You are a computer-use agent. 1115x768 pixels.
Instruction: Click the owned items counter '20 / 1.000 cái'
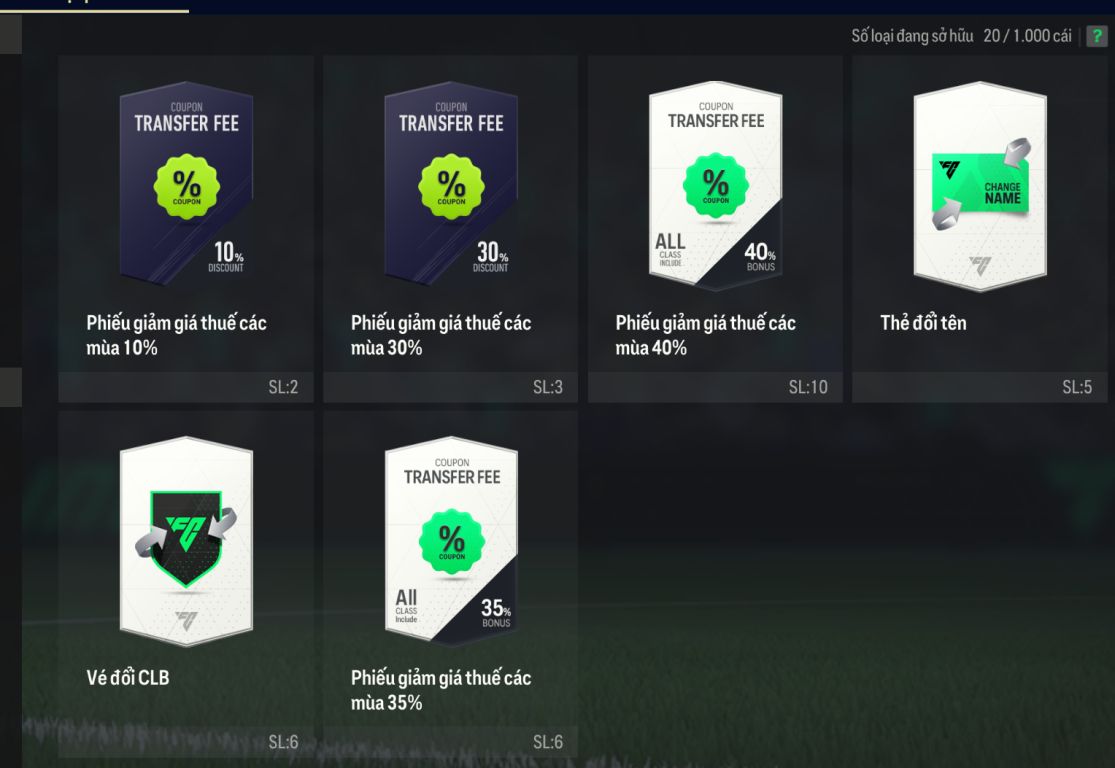point(1027,36)
